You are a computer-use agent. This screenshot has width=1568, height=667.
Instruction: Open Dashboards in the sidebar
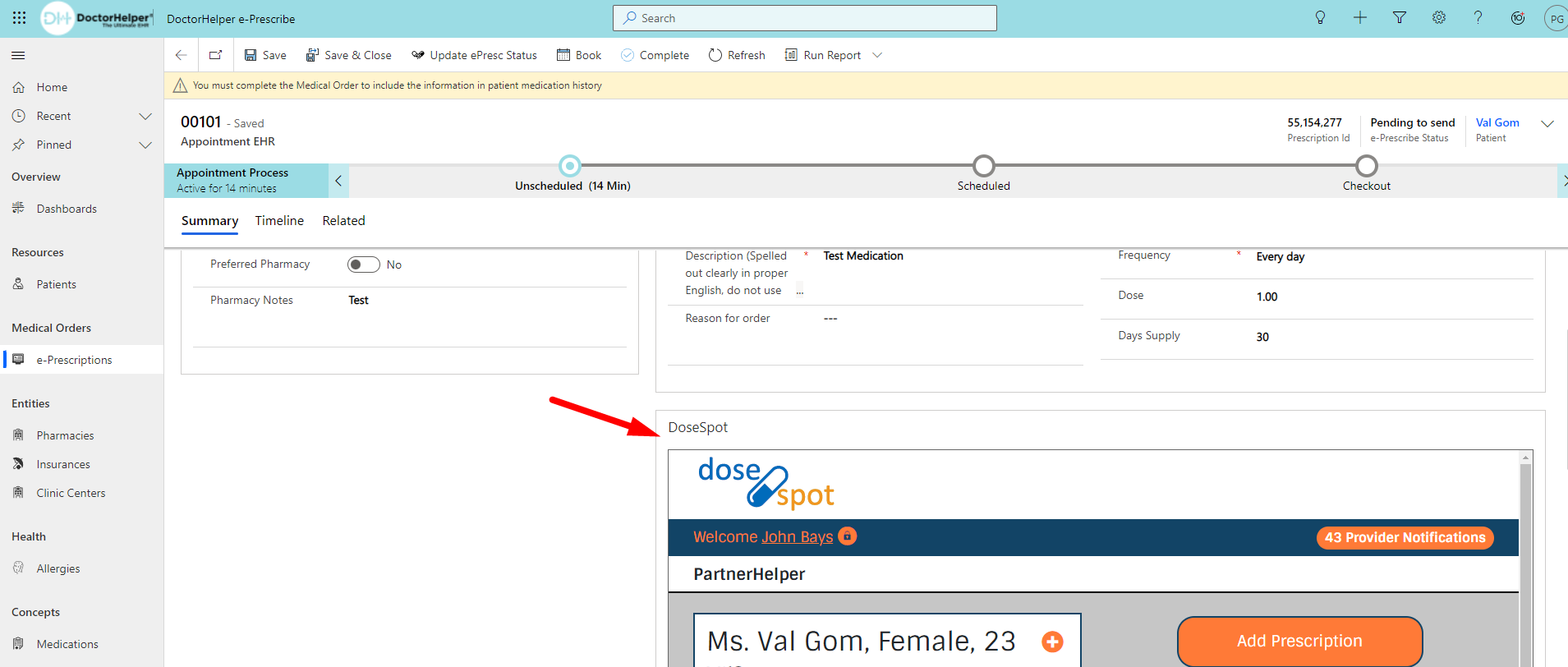pyautogui.click(x=67, y=209)
